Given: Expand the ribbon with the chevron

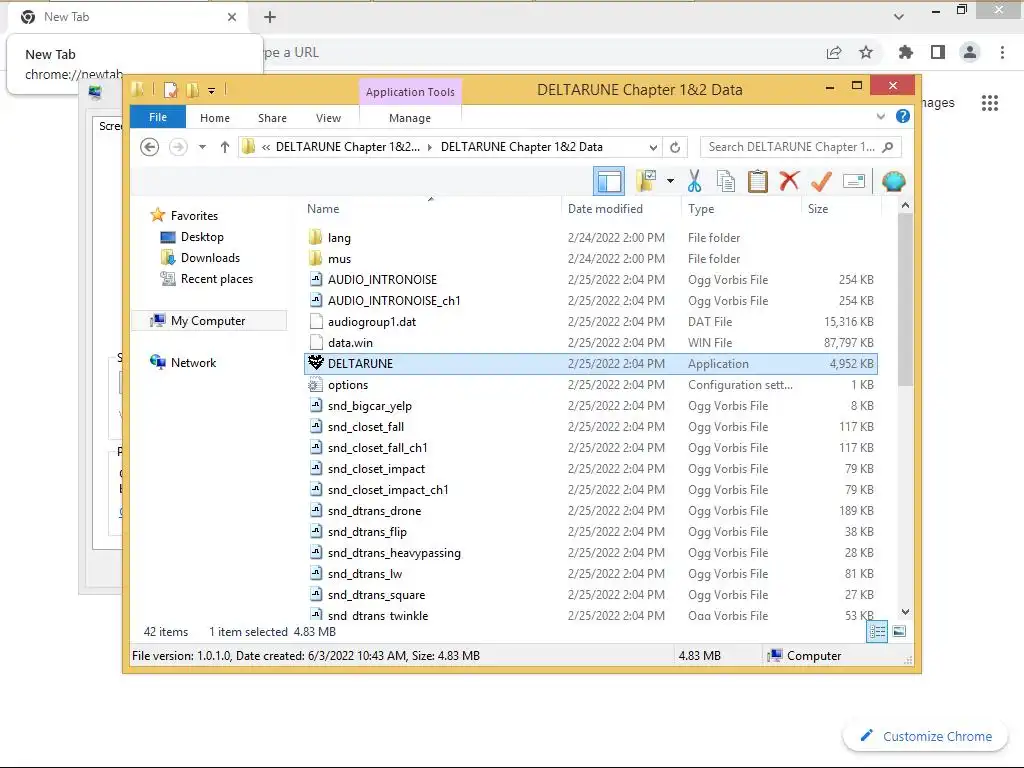Looking at the screenshot, I should click(881, 116).
